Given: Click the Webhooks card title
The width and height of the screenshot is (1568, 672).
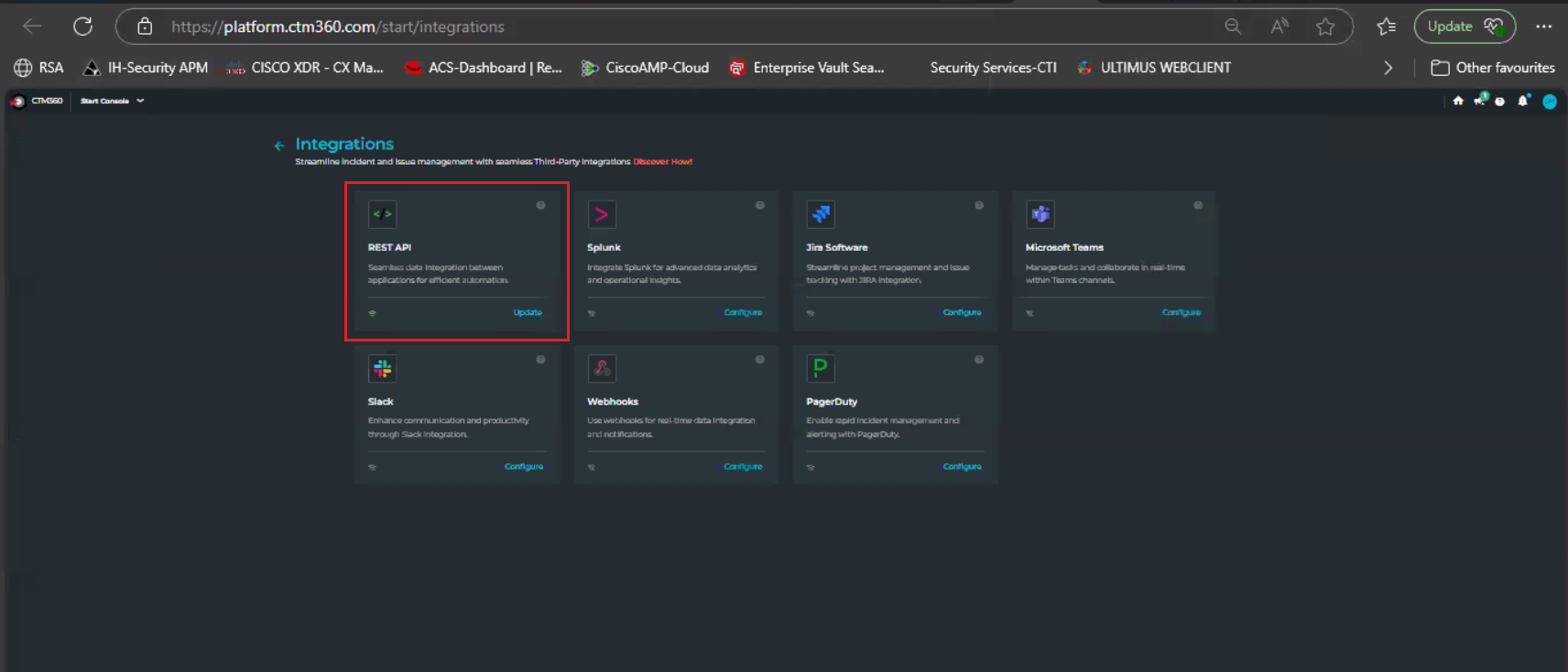Looking at the screenshot, I should (x=613, y=402).
